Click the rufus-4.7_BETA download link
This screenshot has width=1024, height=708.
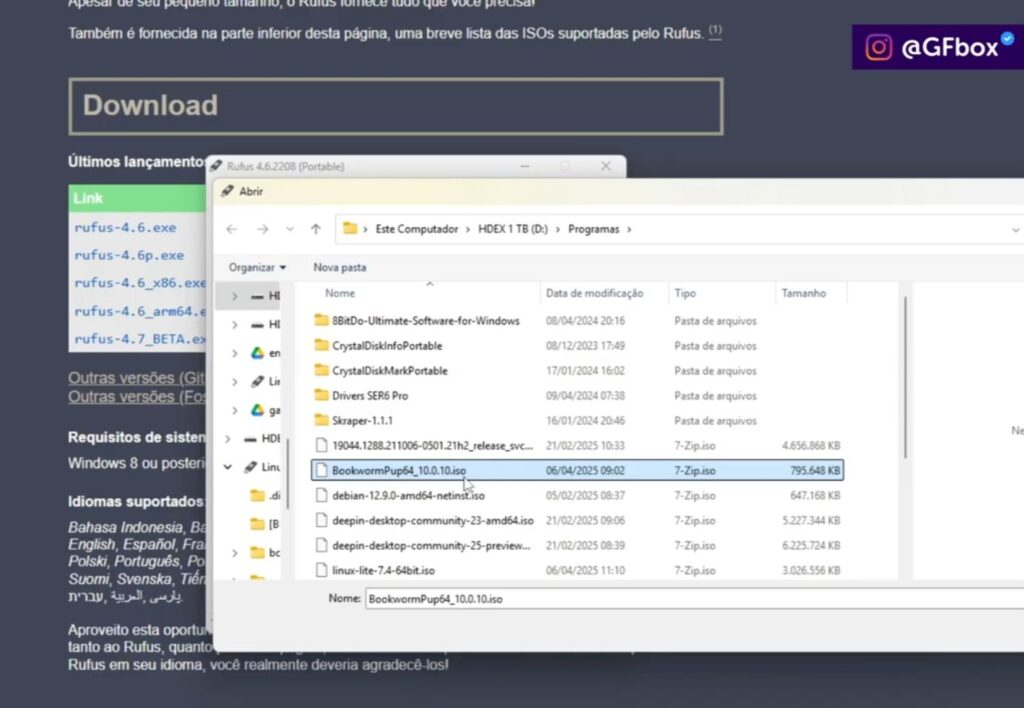[140, 339]
